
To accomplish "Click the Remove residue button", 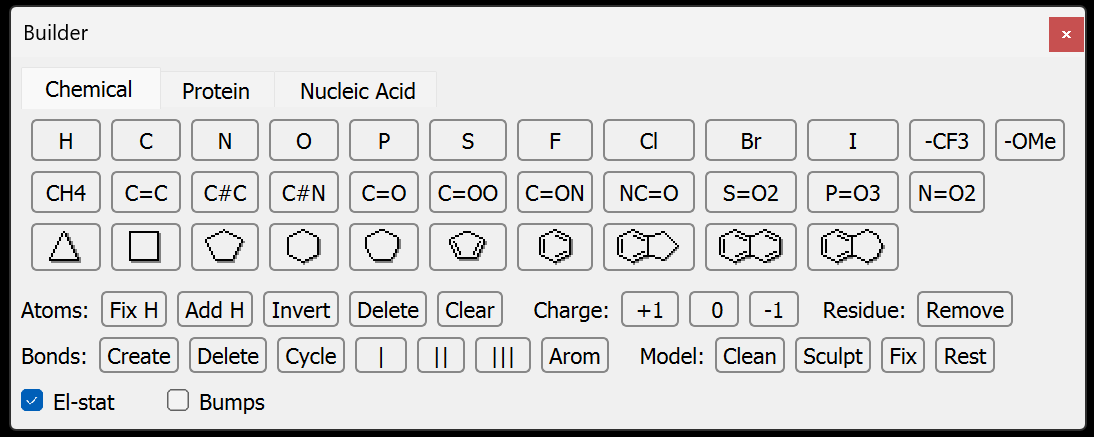I will click(x=965, y=310).
